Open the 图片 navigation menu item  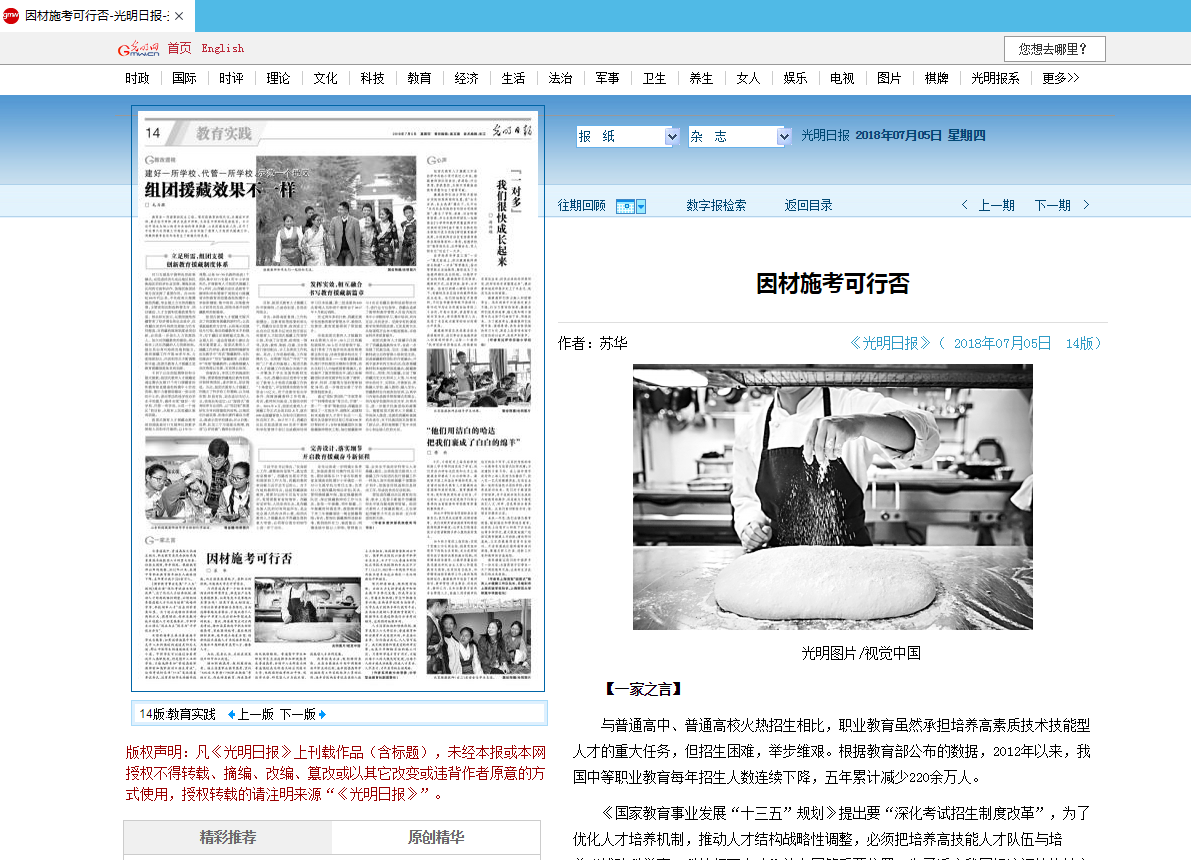889,77
